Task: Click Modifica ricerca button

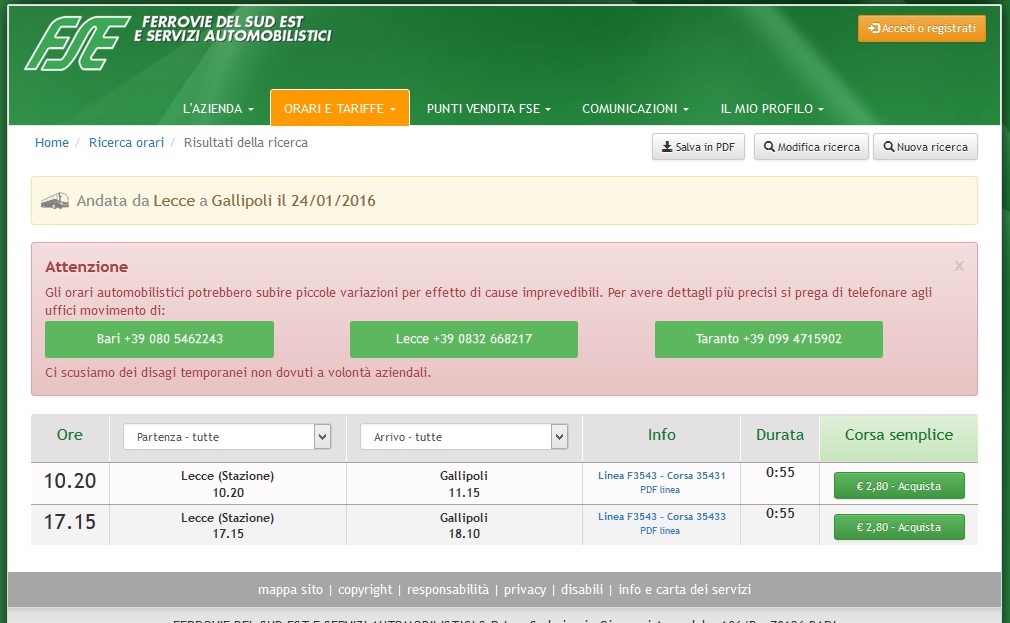Action: coord(811,147)
